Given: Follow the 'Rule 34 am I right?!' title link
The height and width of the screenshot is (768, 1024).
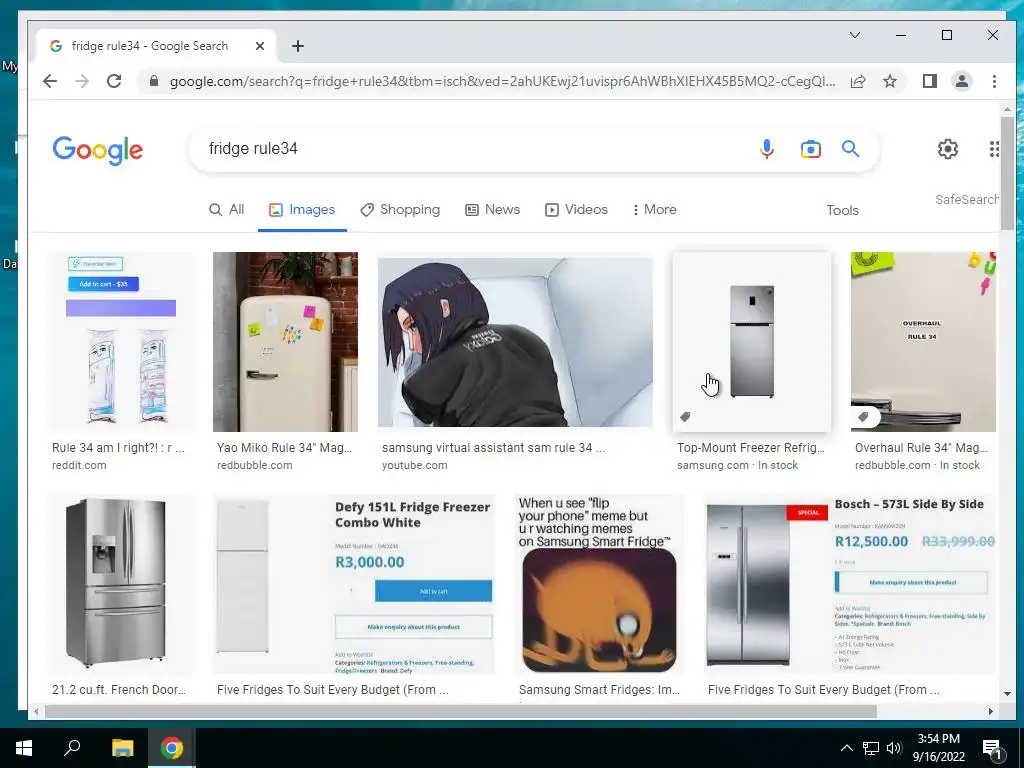Looking at the screenshot, I should click(x=118, y=448).
